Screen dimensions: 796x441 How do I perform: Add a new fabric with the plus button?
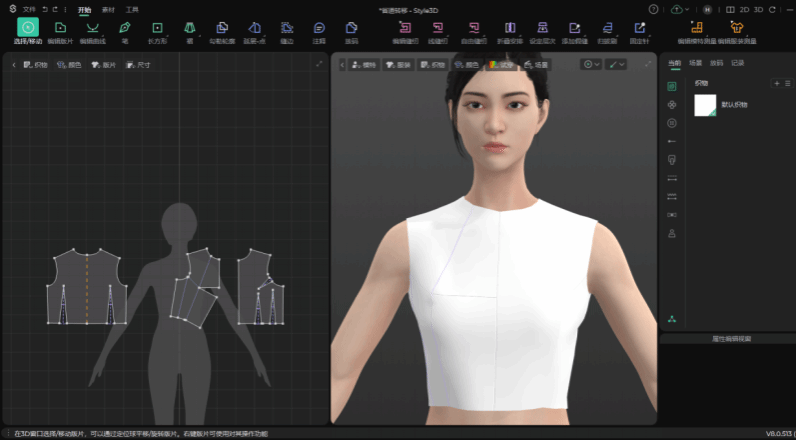pyautogui.click(x=775, y=83)
